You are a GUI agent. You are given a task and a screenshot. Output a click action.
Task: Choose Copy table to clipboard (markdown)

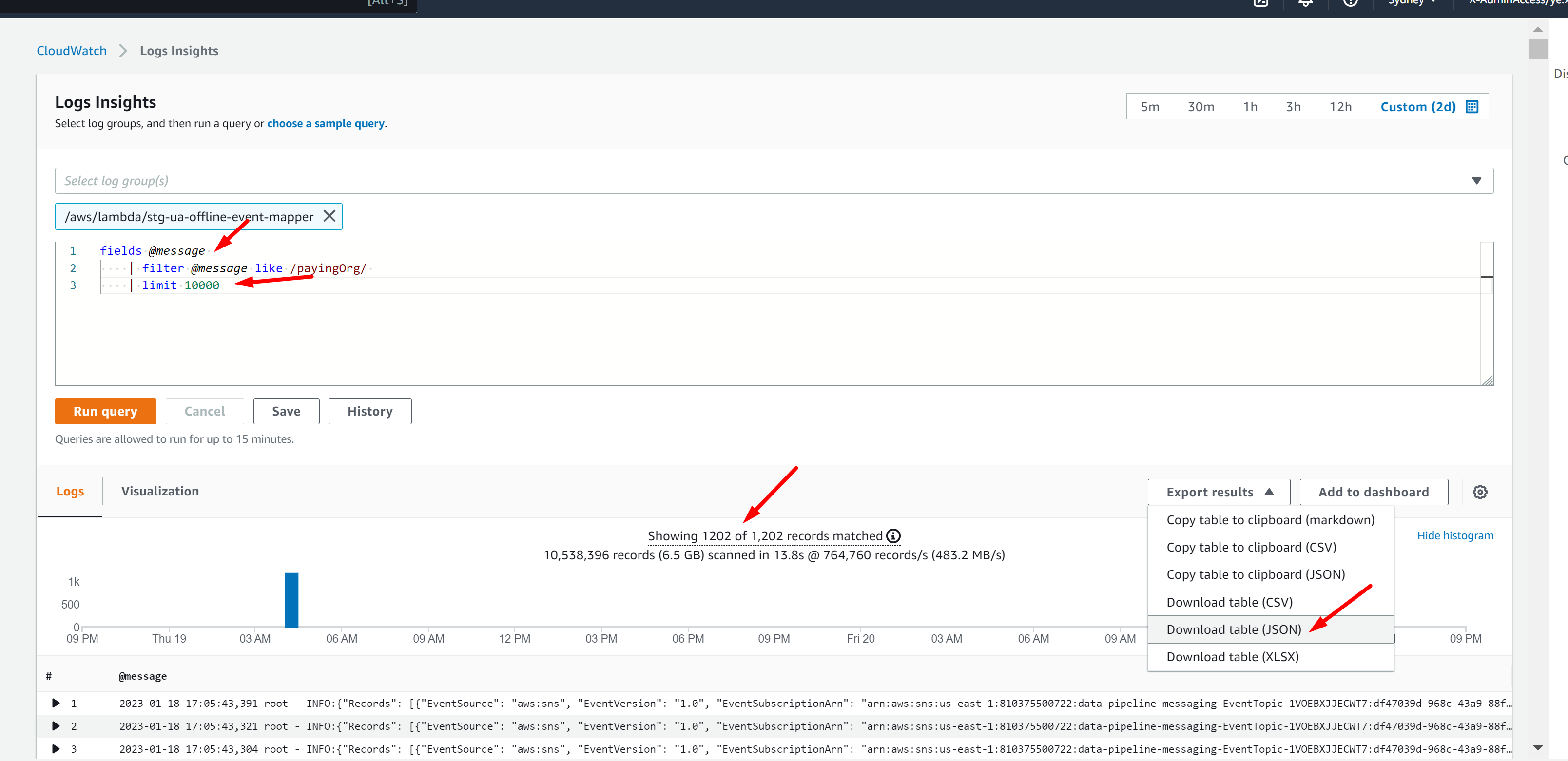coord(1270,519)
